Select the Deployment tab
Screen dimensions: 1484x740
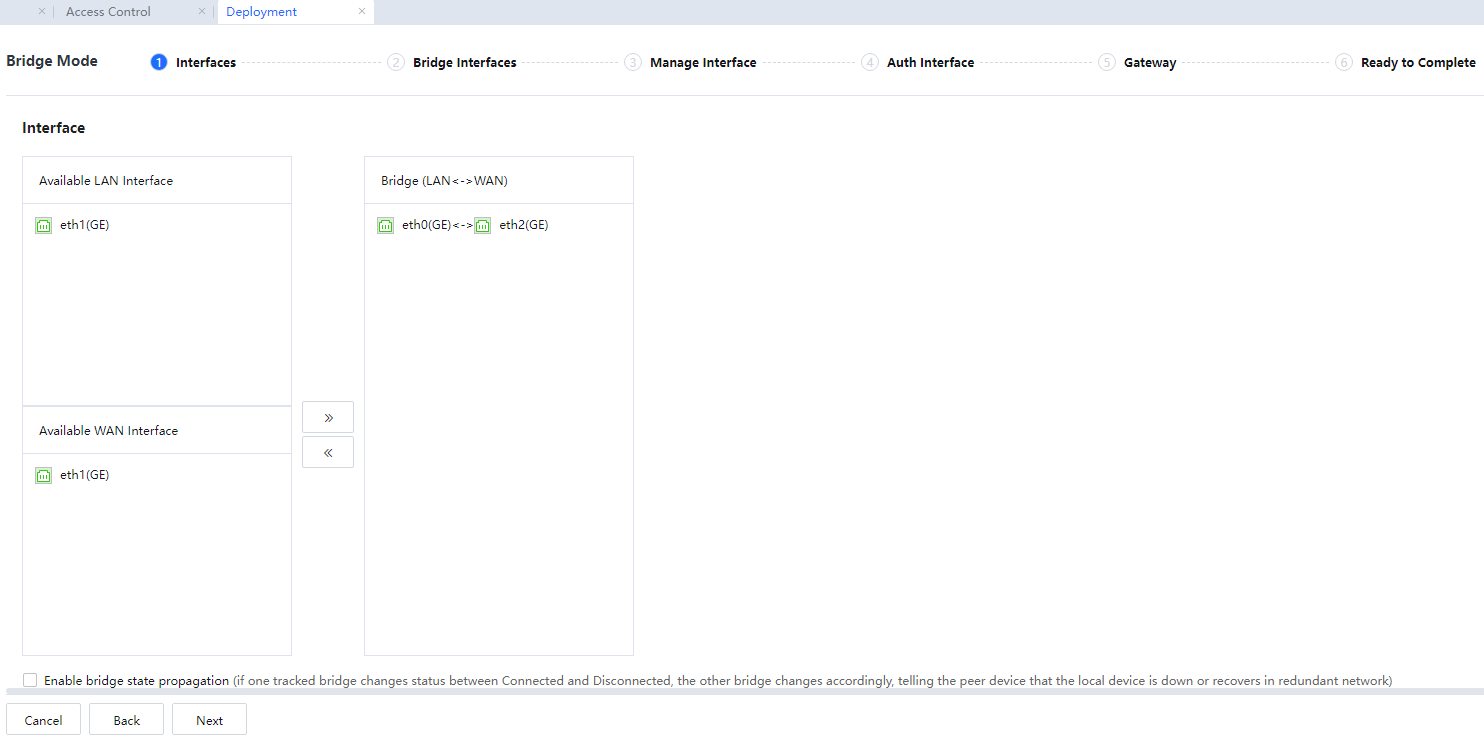point(261,12)
